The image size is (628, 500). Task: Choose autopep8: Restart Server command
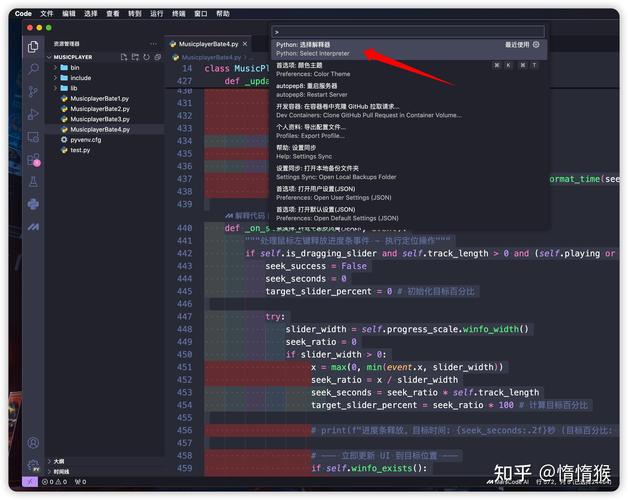408,90
